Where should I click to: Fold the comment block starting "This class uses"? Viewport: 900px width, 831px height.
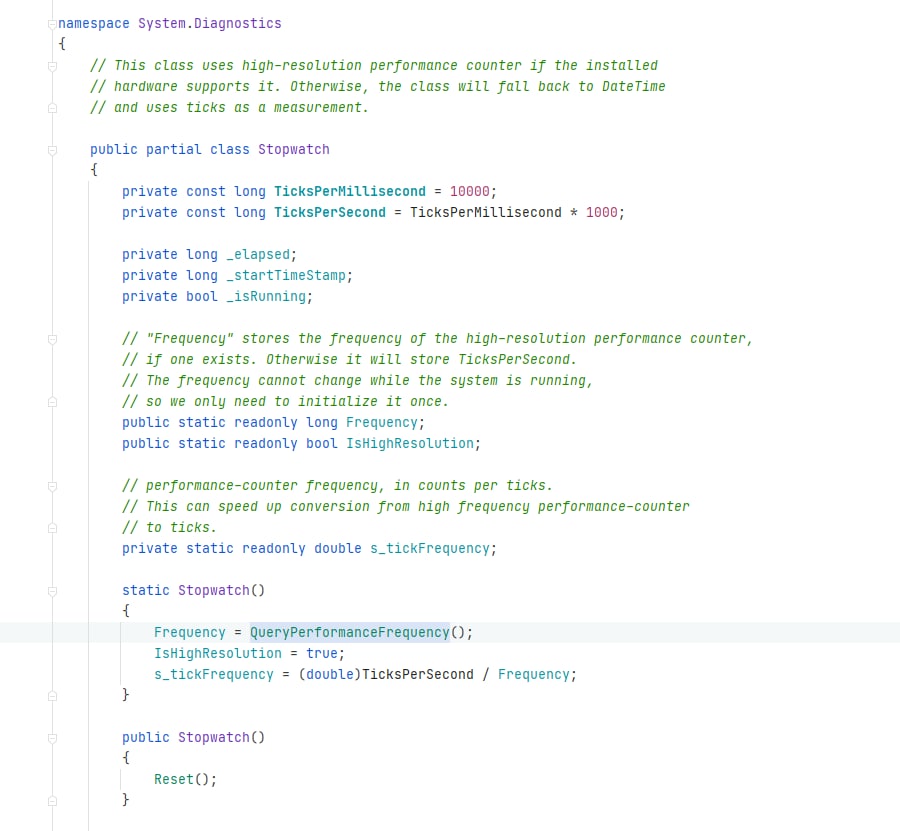pos(52,67)
